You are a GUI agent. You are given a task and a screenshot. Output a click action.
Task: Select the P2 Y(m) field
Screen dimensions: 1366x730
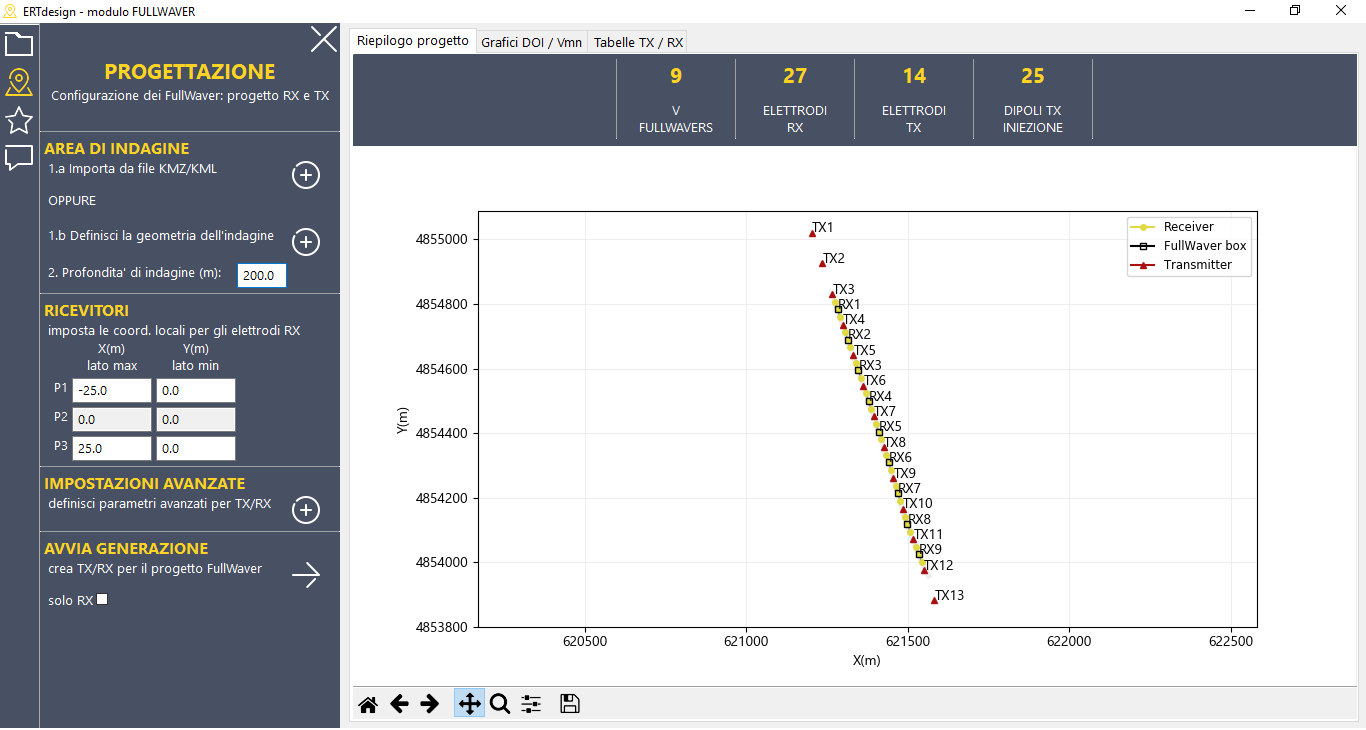coord(196,420)
